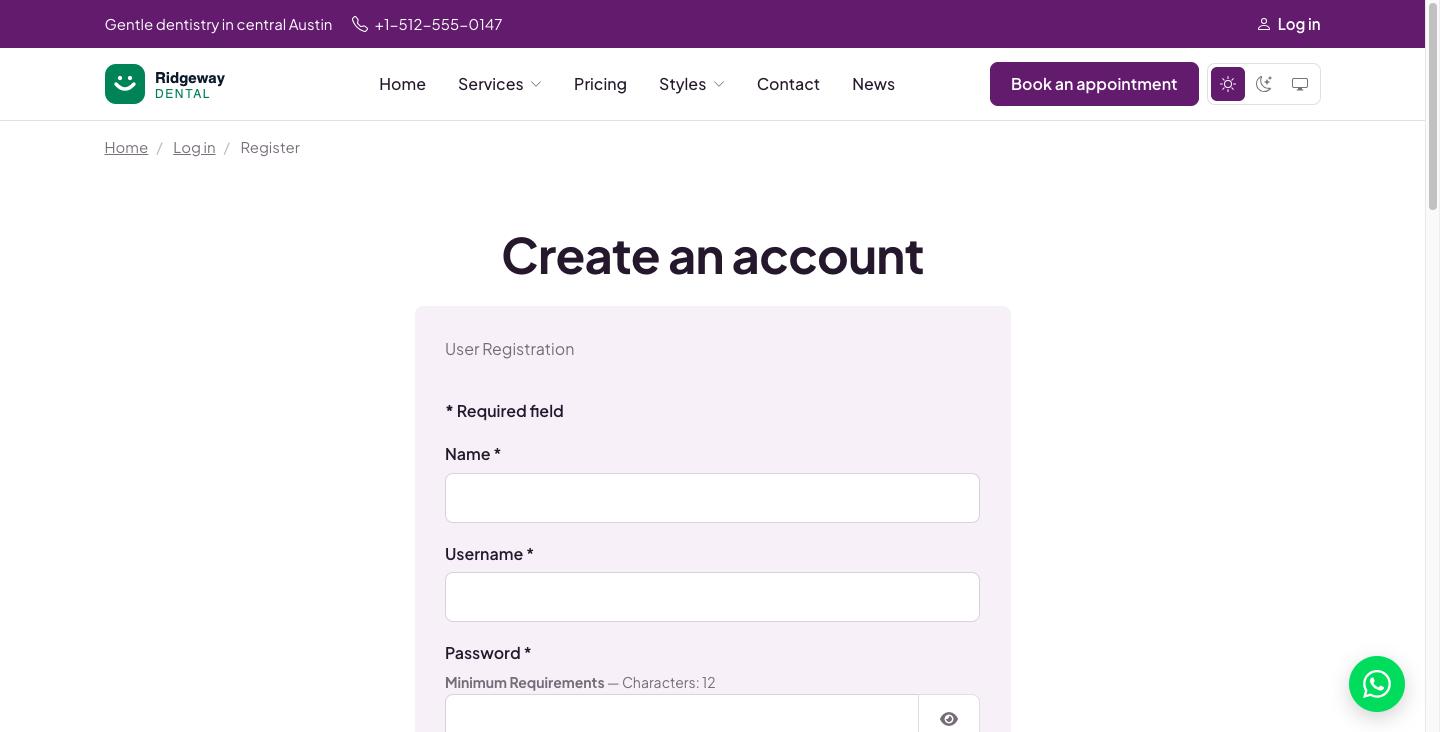Expand the Services dropdown menu
Screen dimensions: 1440x732
coord(500,84)
